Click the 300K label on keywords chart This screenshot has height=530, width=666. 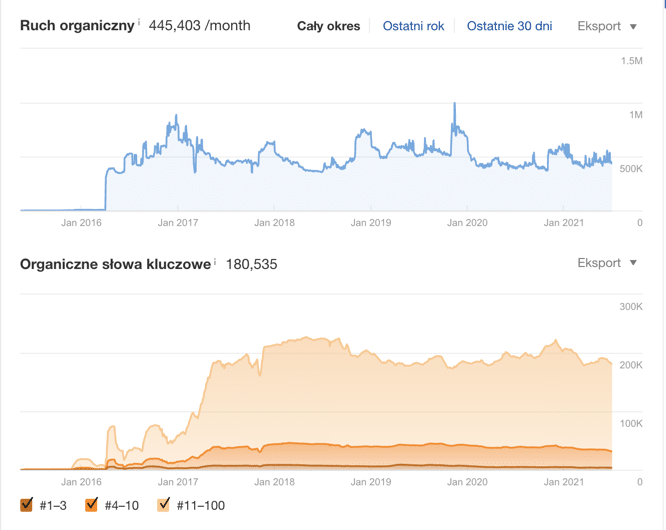pyautogui.click(x=630, y=307)
